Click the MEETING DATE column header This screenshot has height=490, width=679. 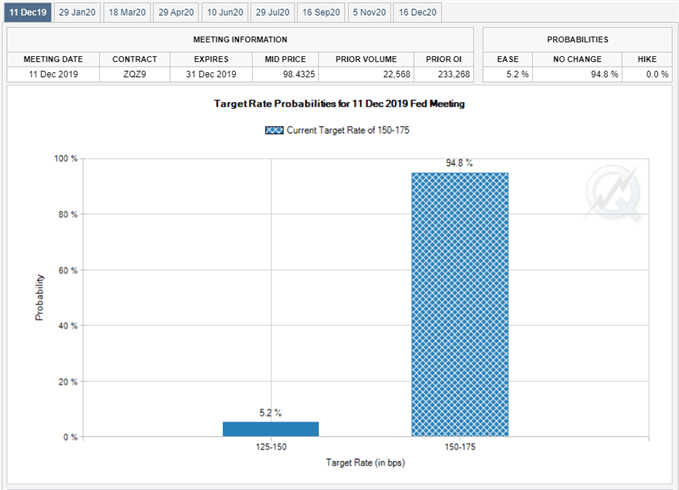[53, 59]
